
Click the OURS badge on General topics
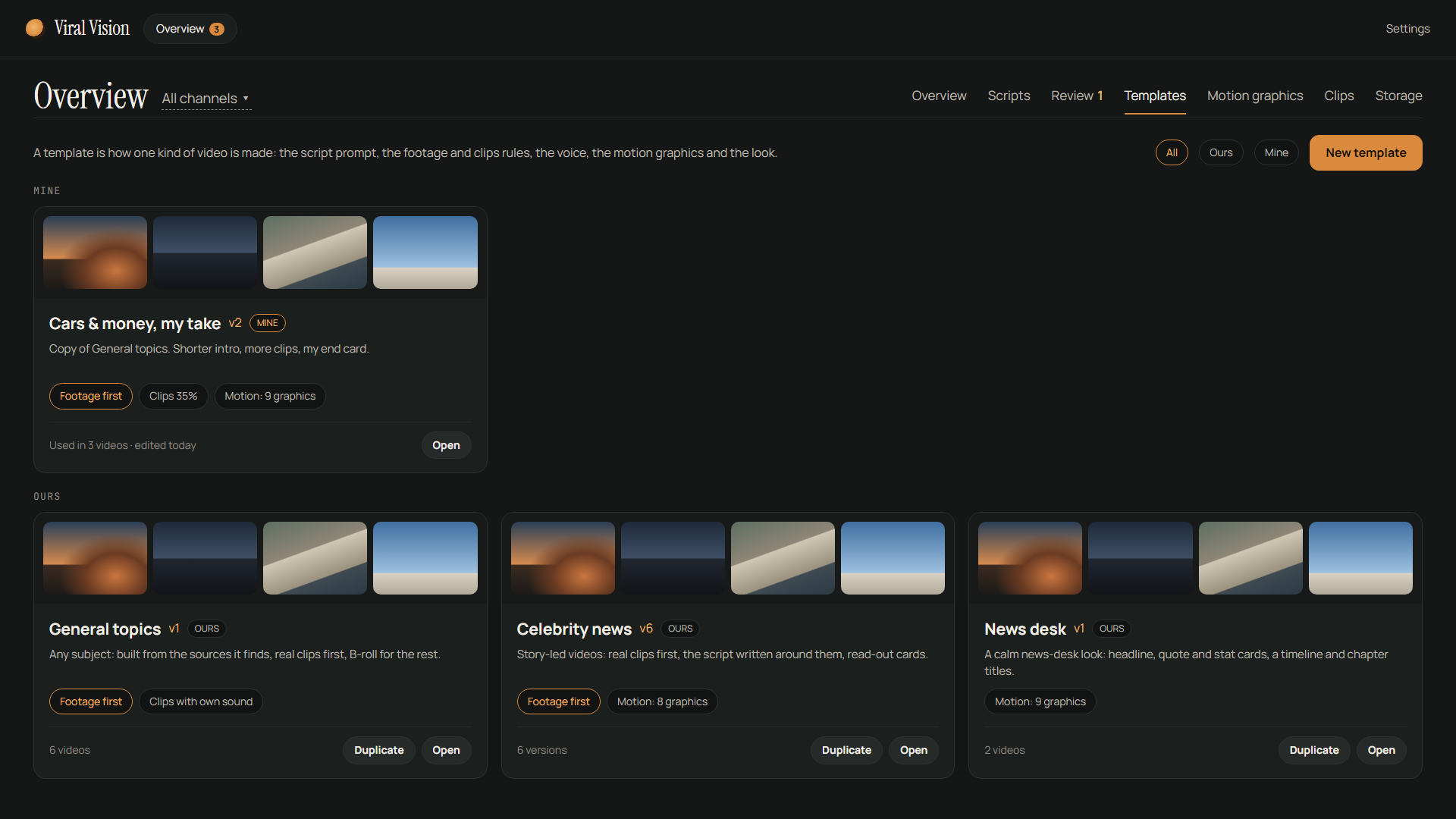206,629
